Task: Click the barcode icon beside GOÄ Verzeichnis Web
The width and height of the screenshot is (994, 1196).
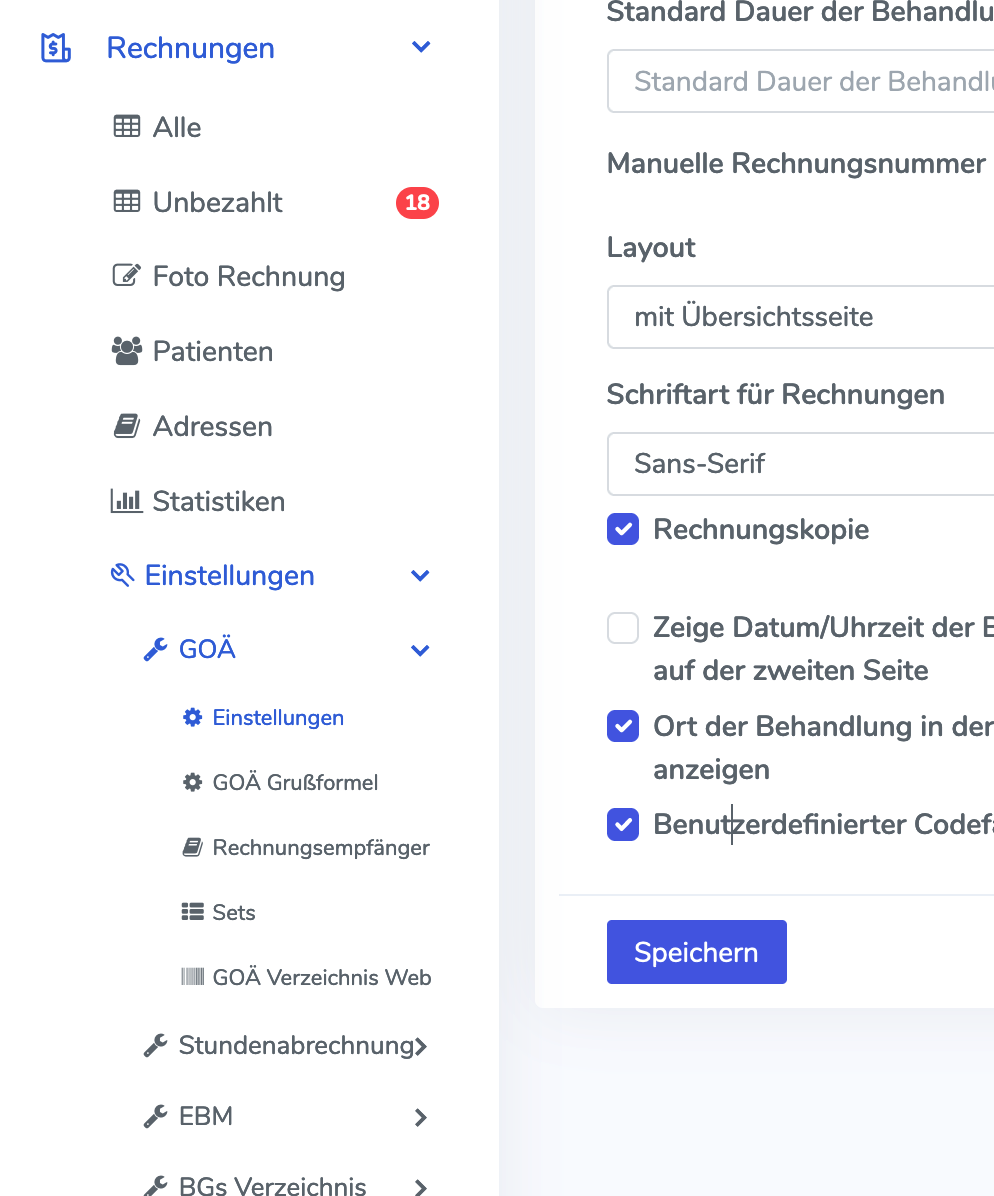Action: (192, 977)
